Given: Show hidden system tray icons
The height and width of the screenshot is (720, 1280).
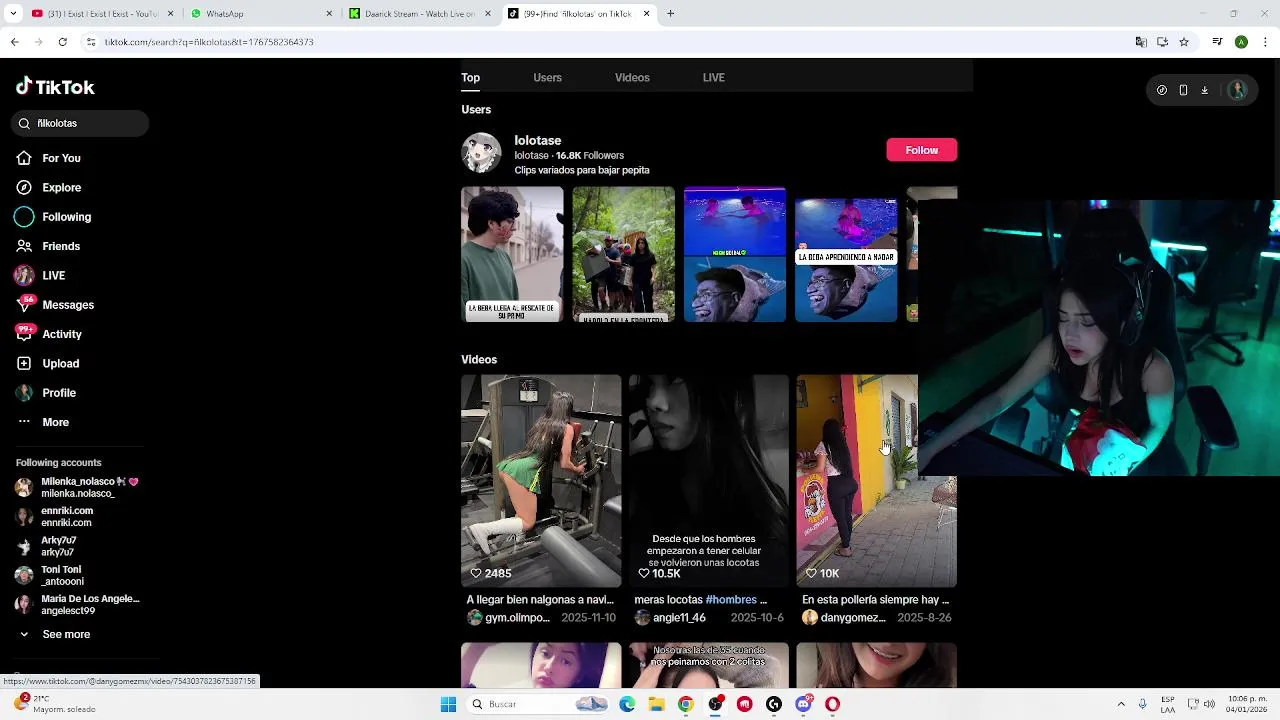Looking at the screenshot, I should (1121, 704).
